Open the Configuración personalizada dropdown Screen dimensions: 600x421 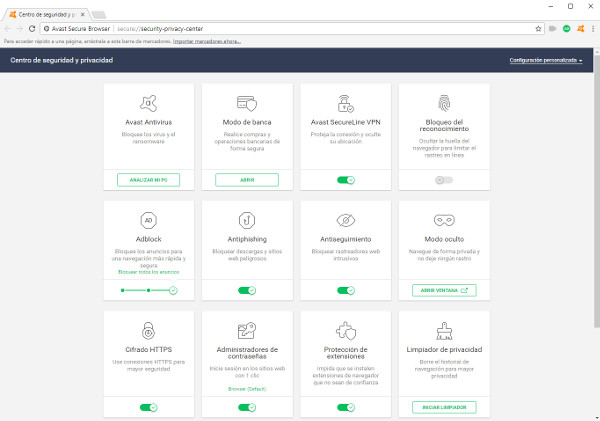[x=546, y=61]
